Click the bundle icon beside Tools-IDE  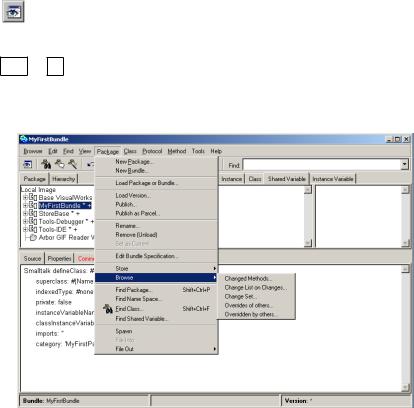point(33,229)
